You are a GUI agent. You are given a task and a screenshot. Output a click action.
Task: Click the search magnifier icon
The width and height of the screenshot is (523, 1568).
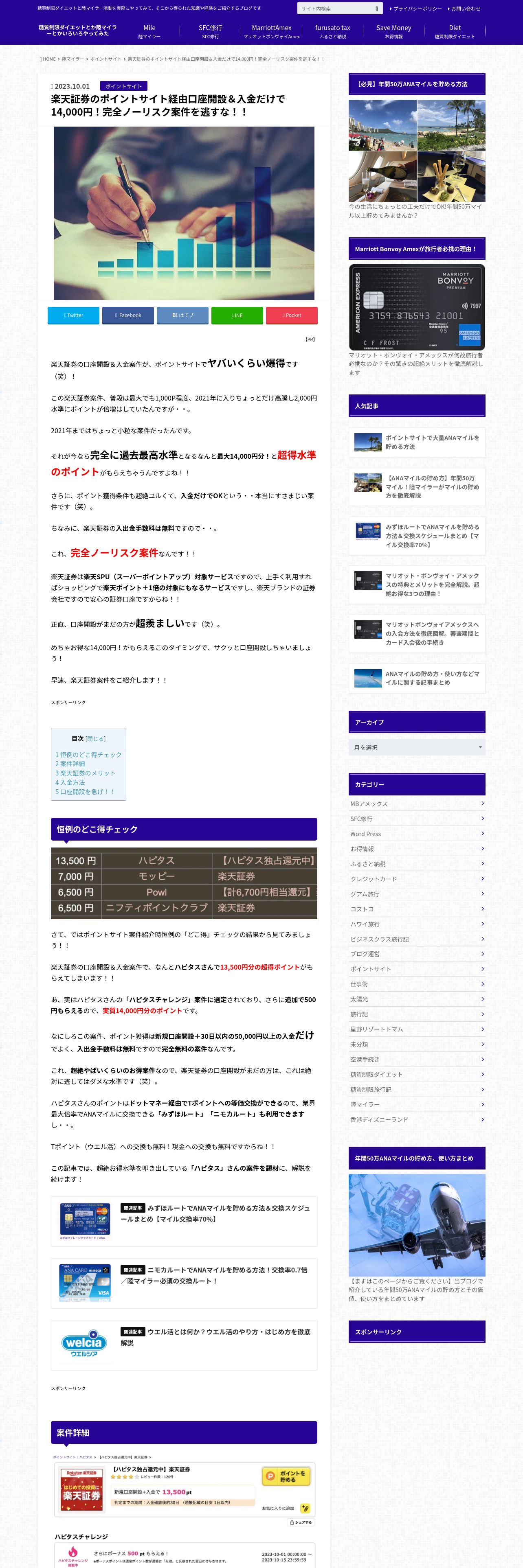(376, 9)
